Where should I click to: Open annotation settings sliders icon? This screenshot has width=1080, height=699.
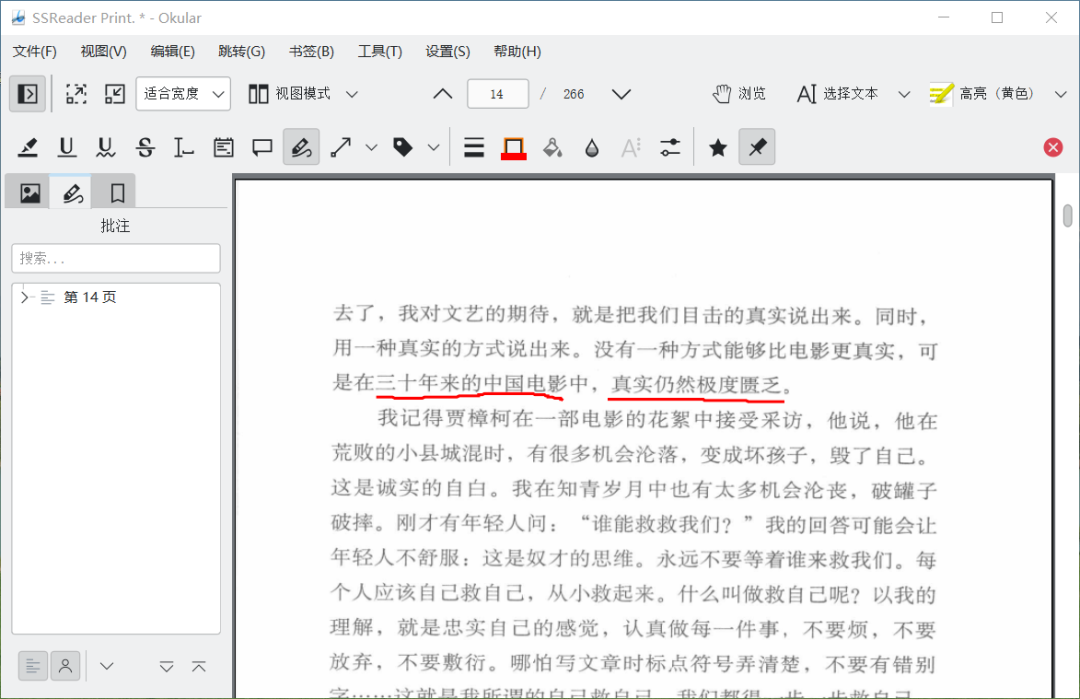(x=669, y=147)
